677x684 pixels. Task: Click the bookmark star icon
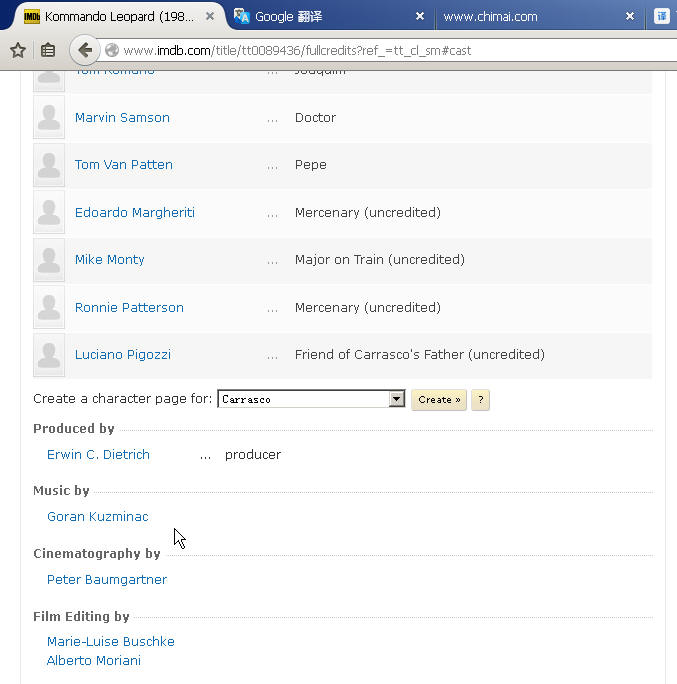tap(18, 51)
